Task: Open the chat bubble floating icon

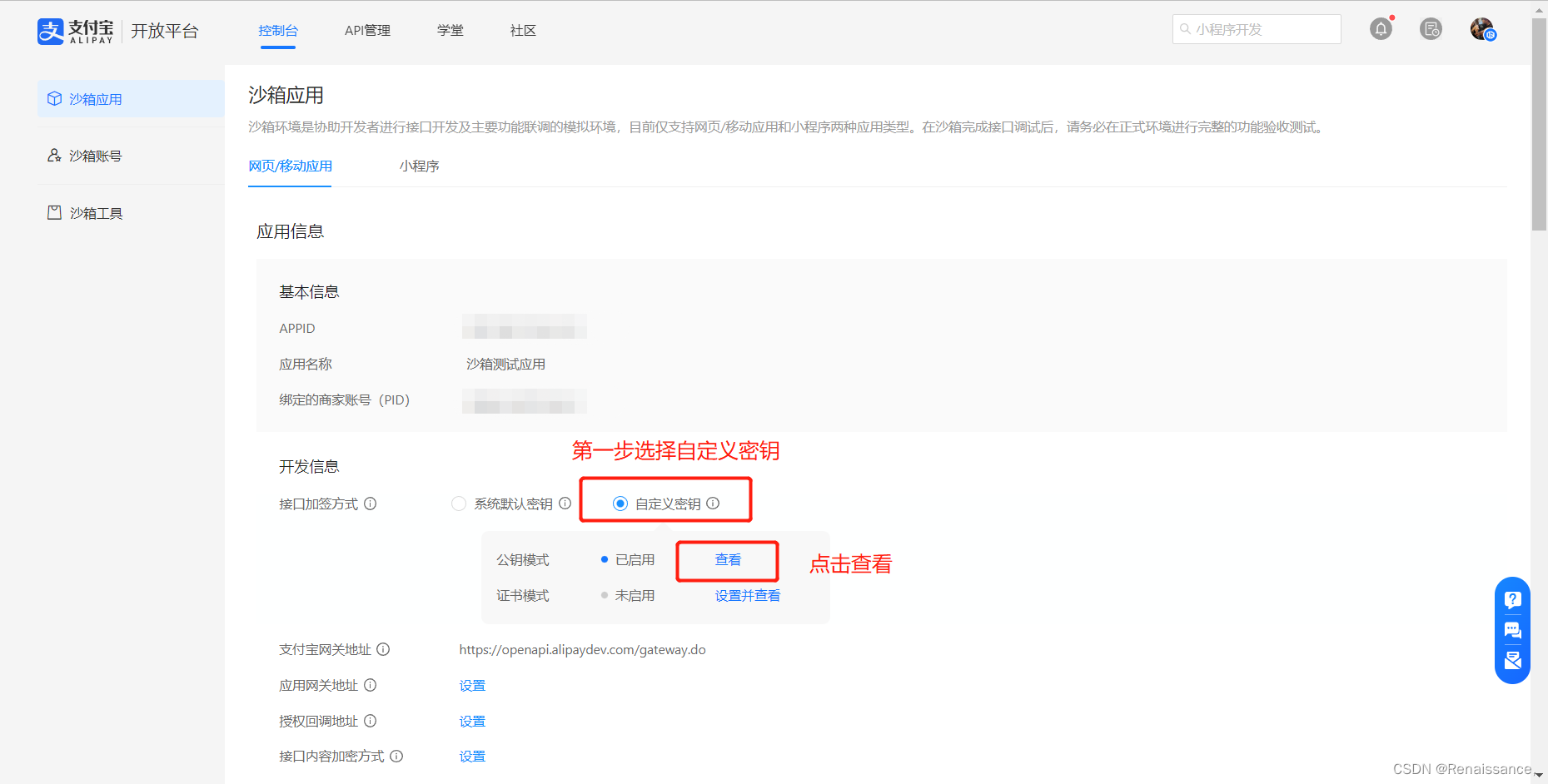Action: click(1512, 630)
